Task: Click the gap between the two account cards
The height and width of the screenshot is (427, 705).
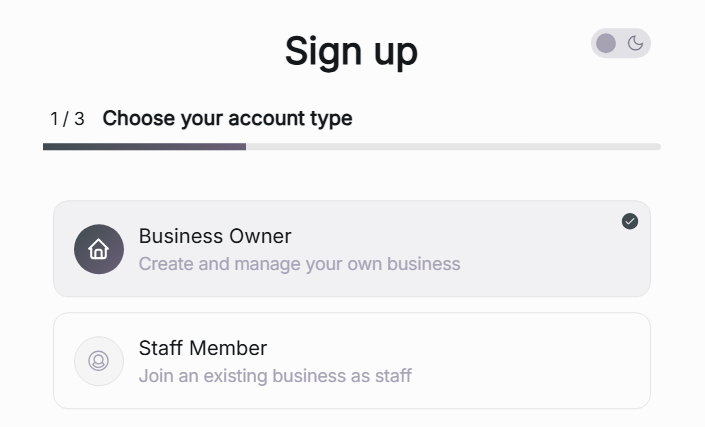Action: coord(352,305)
